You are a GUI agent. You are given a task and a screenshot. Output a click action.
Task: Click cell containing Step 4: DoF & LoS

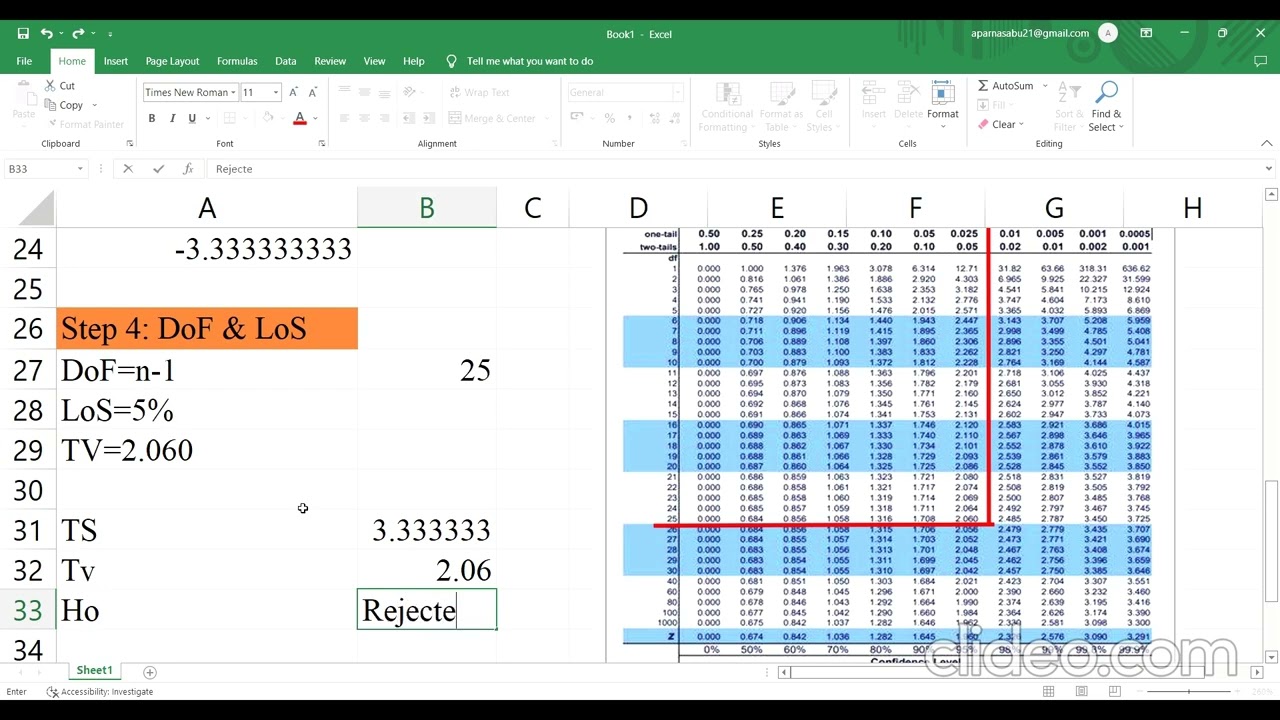click(207, 329)
